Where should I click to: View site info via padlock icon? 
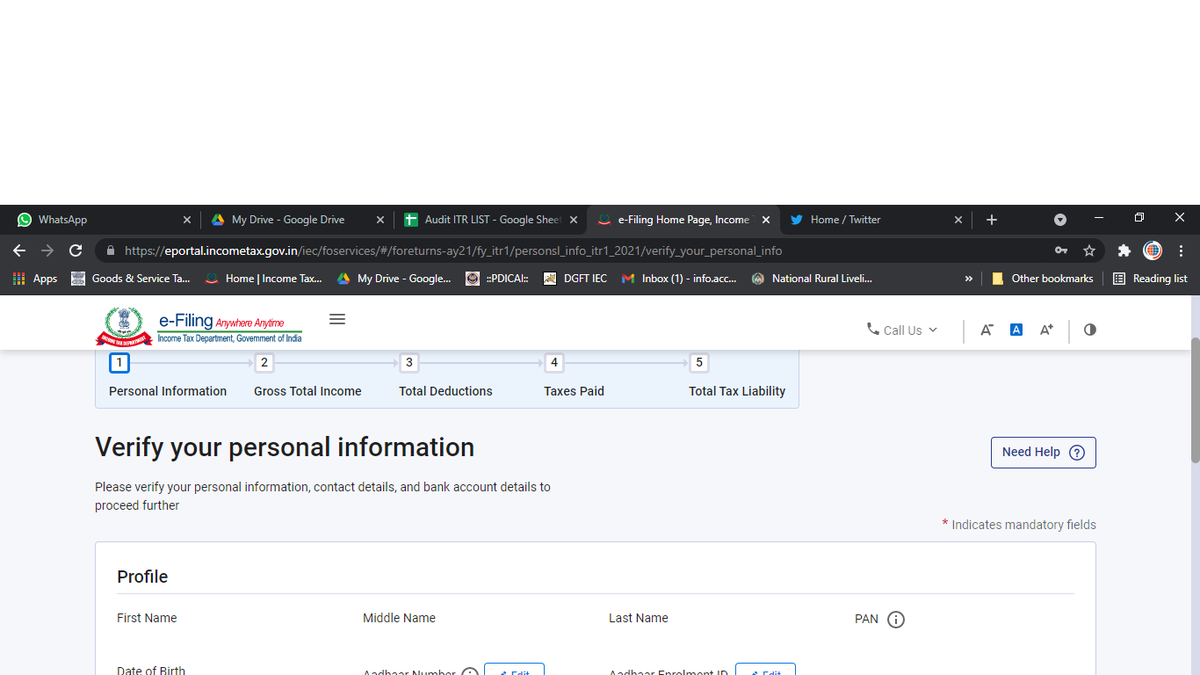[111, 250]
